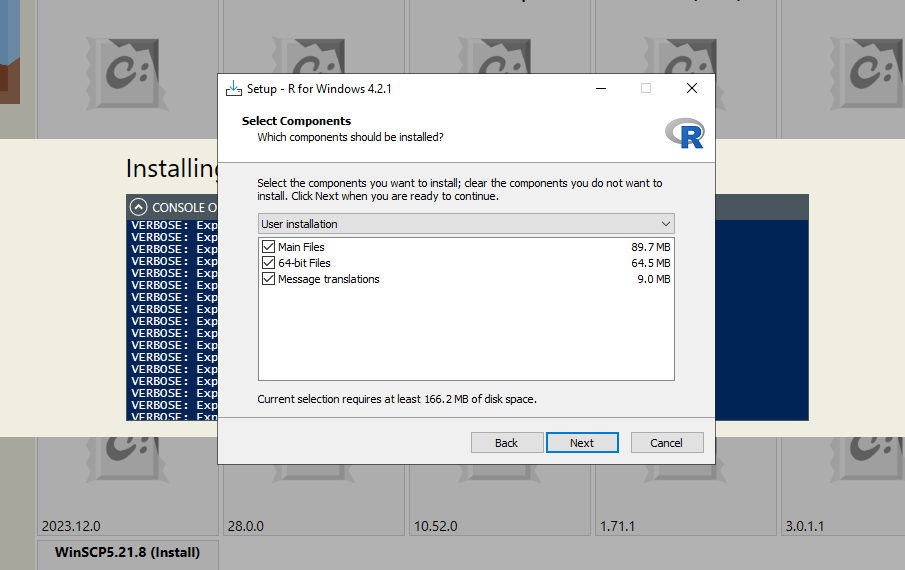
Task: Click the package tile labeled 28.0.0
Action: [314, 500]
